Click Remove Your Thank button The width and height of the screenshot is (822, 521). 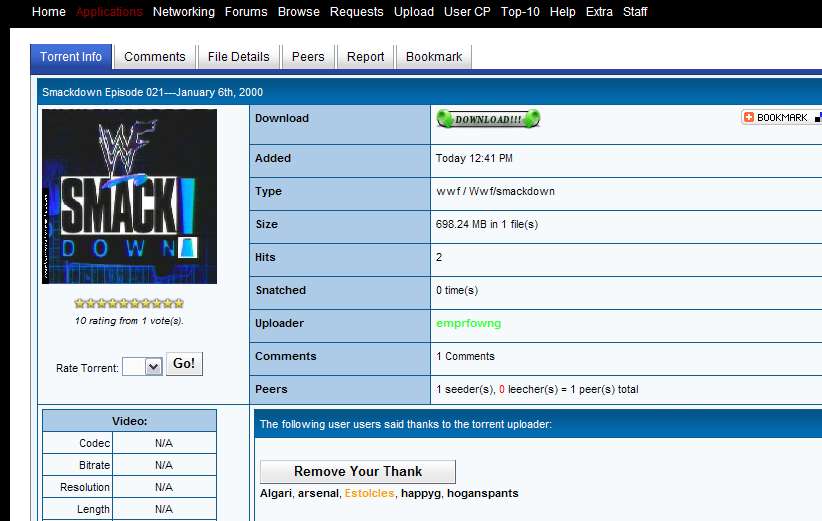click(x=358, y=472)
